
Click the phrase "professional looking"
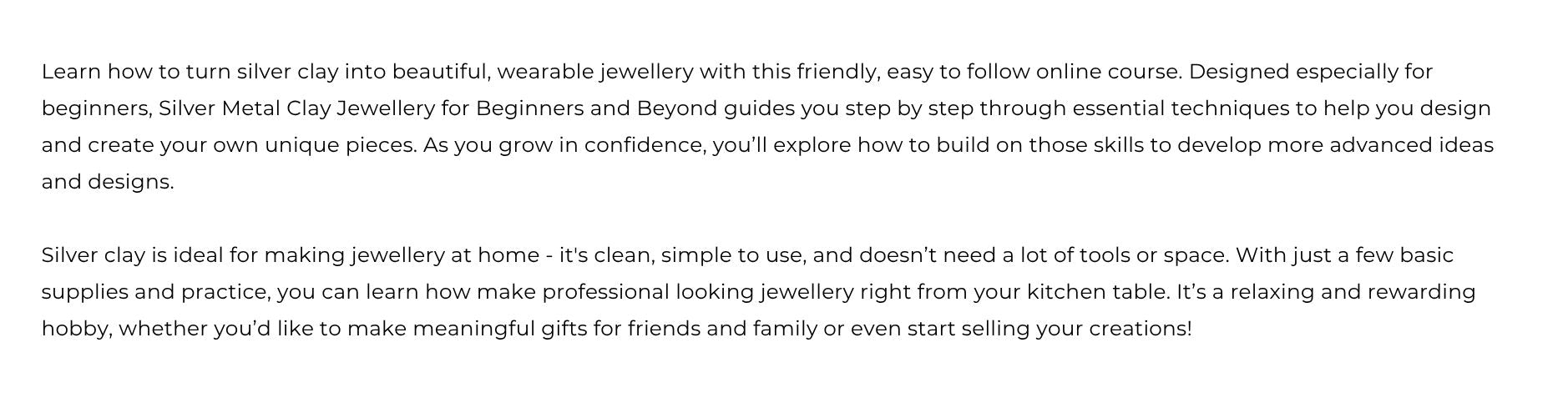pyautogui.click(x=648, y=292)
